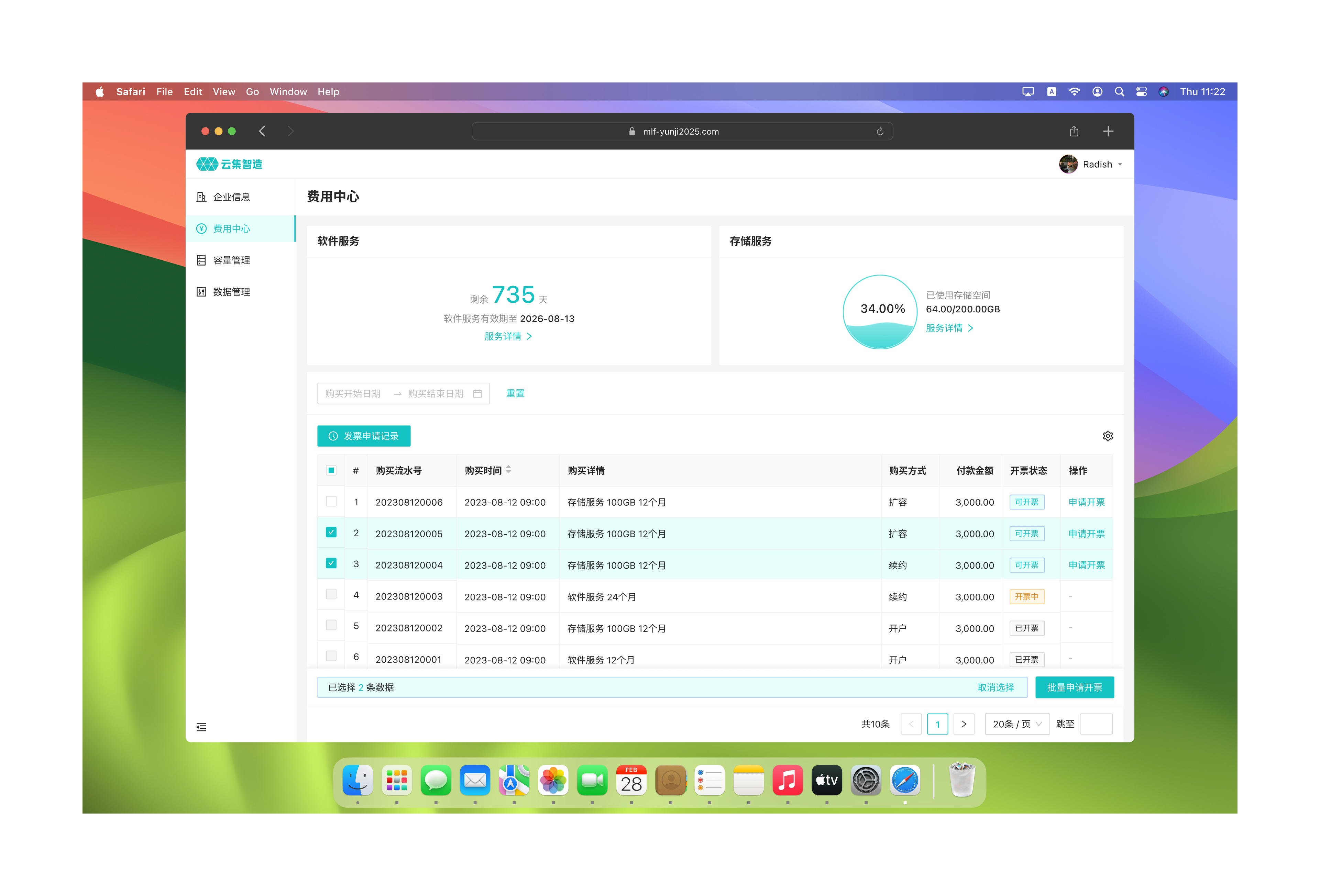Sort by 购买时间 column arrows
This screenshot has width=1320, height=896.
point(508,470)
